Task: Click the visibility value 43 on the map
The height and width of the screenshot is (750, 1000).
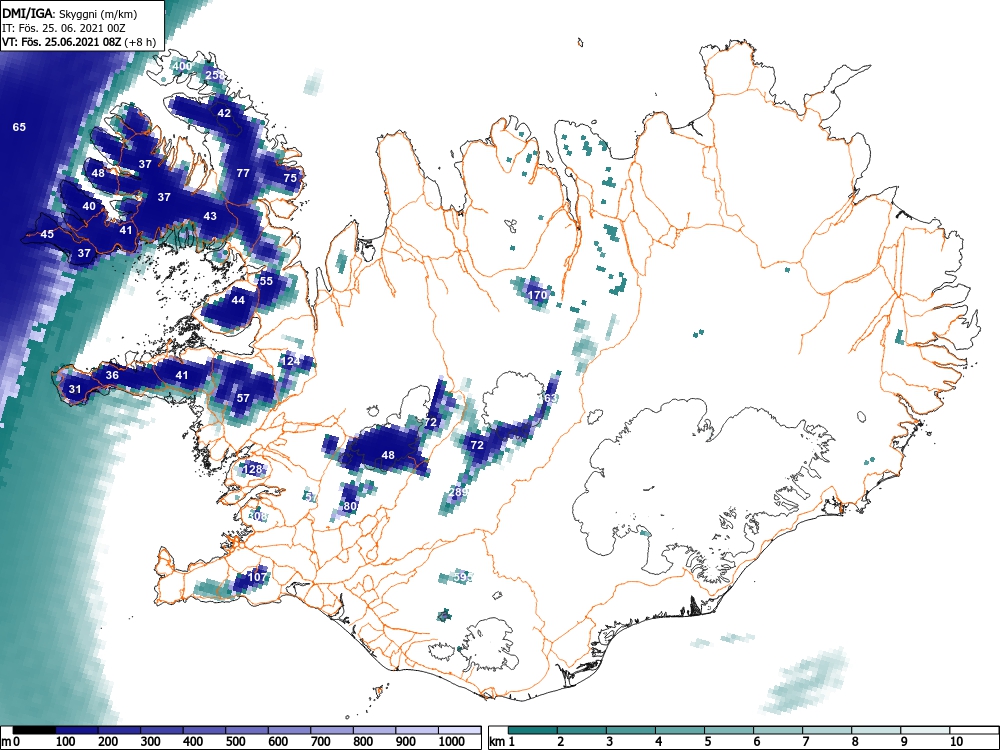Action: click(210, 216)
